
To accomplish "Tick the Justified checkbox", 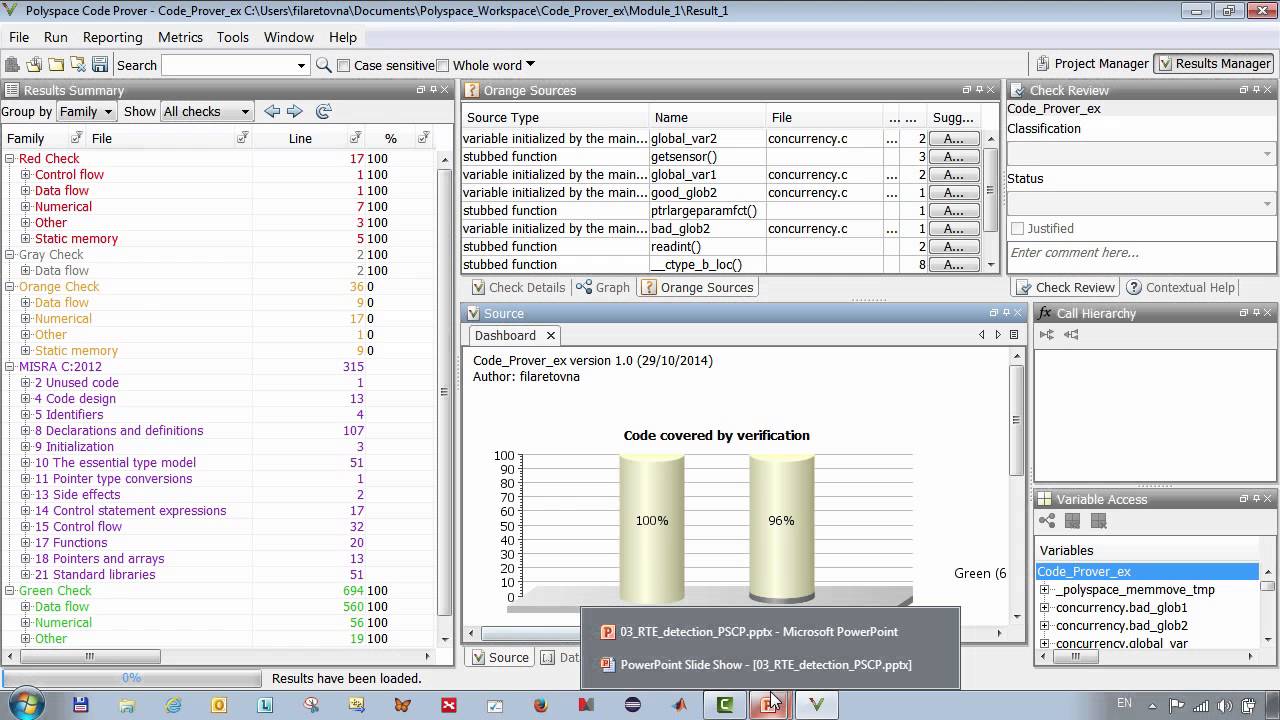I will pyautogui.click(x=1017, y=229).
